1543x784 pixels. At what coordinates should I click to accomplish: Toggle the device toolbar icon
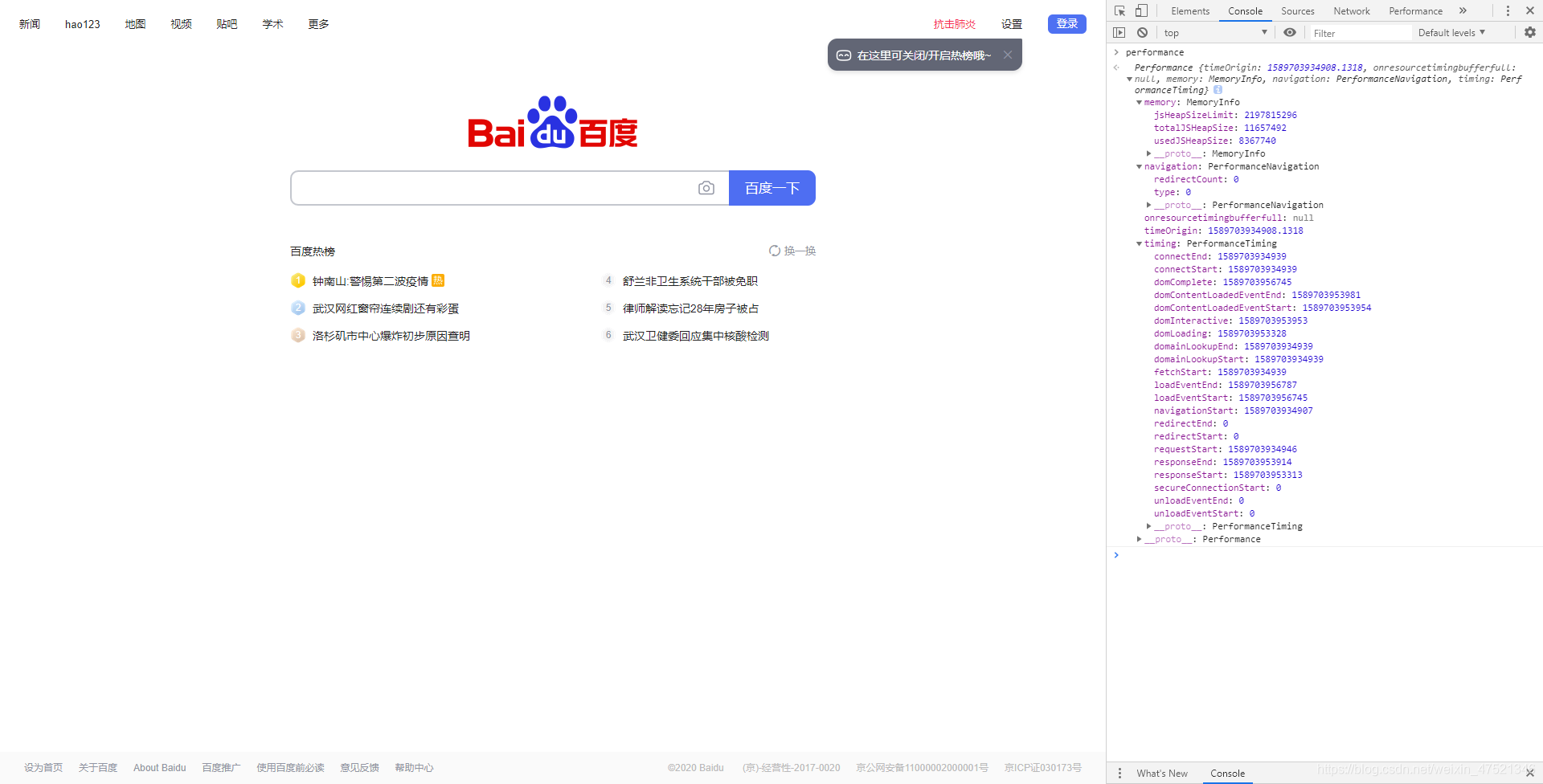[1141, 10]
